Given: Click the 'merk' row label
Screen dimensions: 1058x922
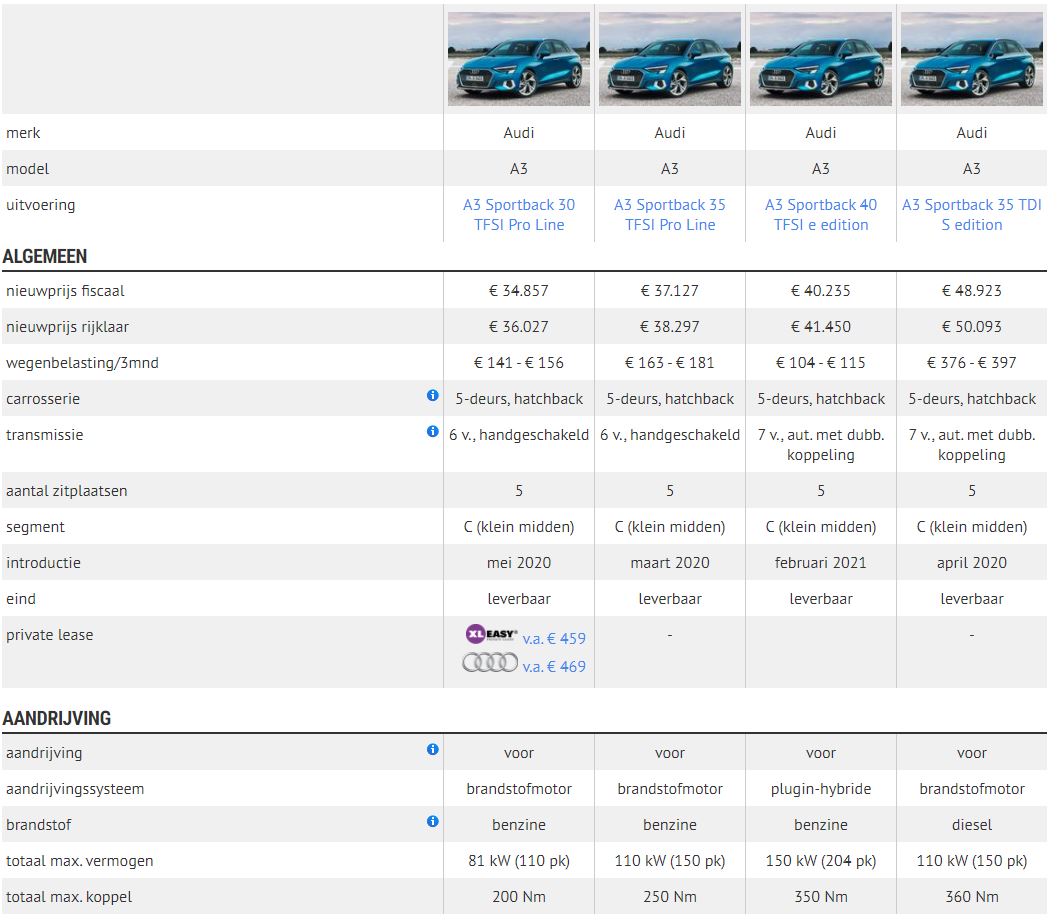Looking at the screenshot, I should point(24,133).
